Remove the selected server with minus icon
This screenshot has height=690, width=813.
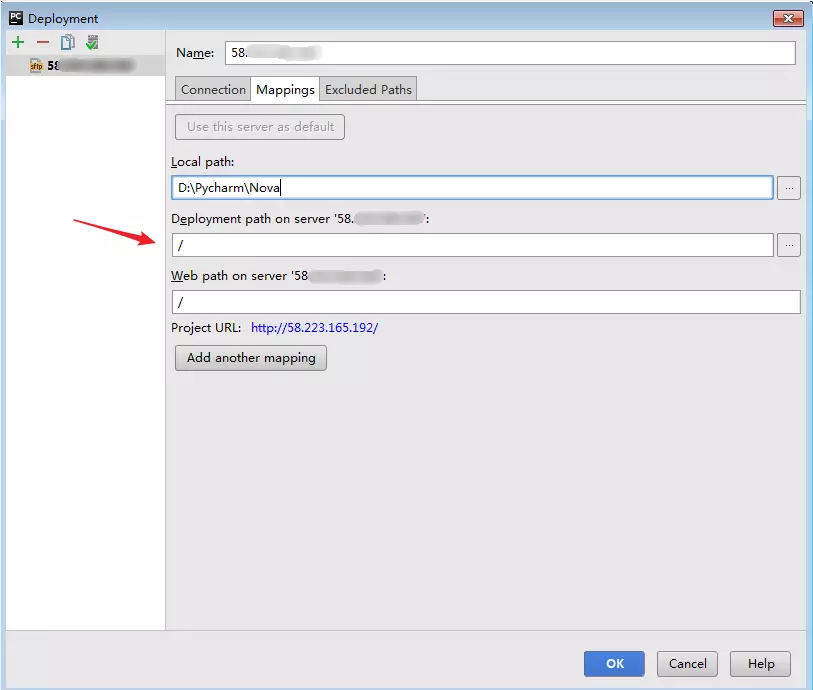coord(43,43)
